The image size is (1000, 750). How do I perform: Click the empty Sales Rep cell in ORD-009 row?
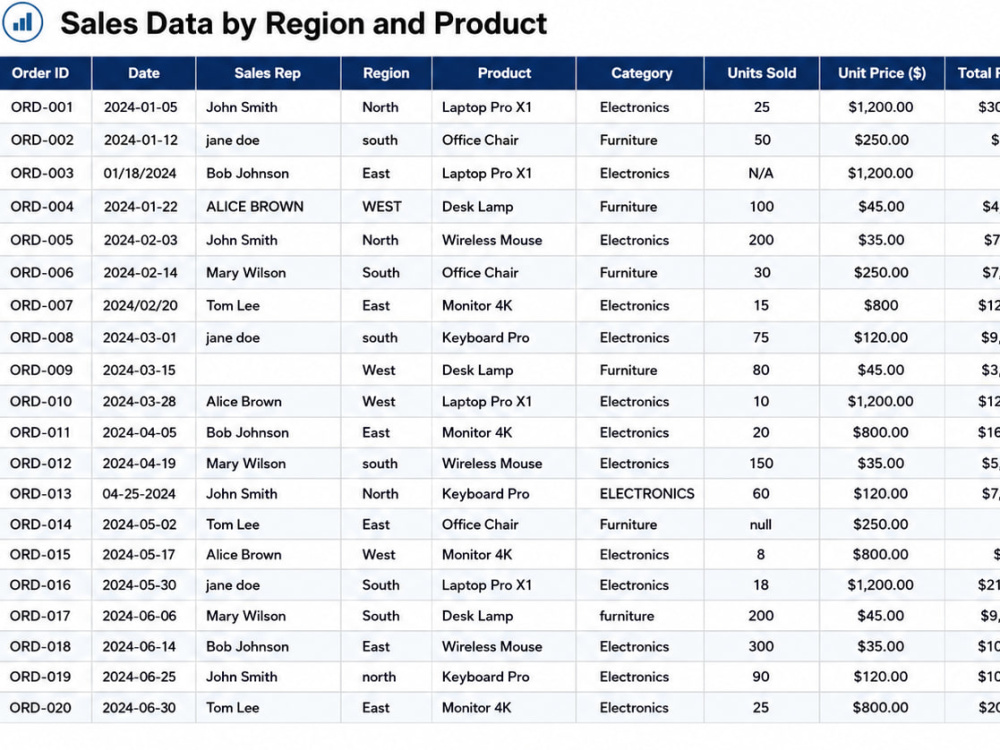[x=268, y=370]
